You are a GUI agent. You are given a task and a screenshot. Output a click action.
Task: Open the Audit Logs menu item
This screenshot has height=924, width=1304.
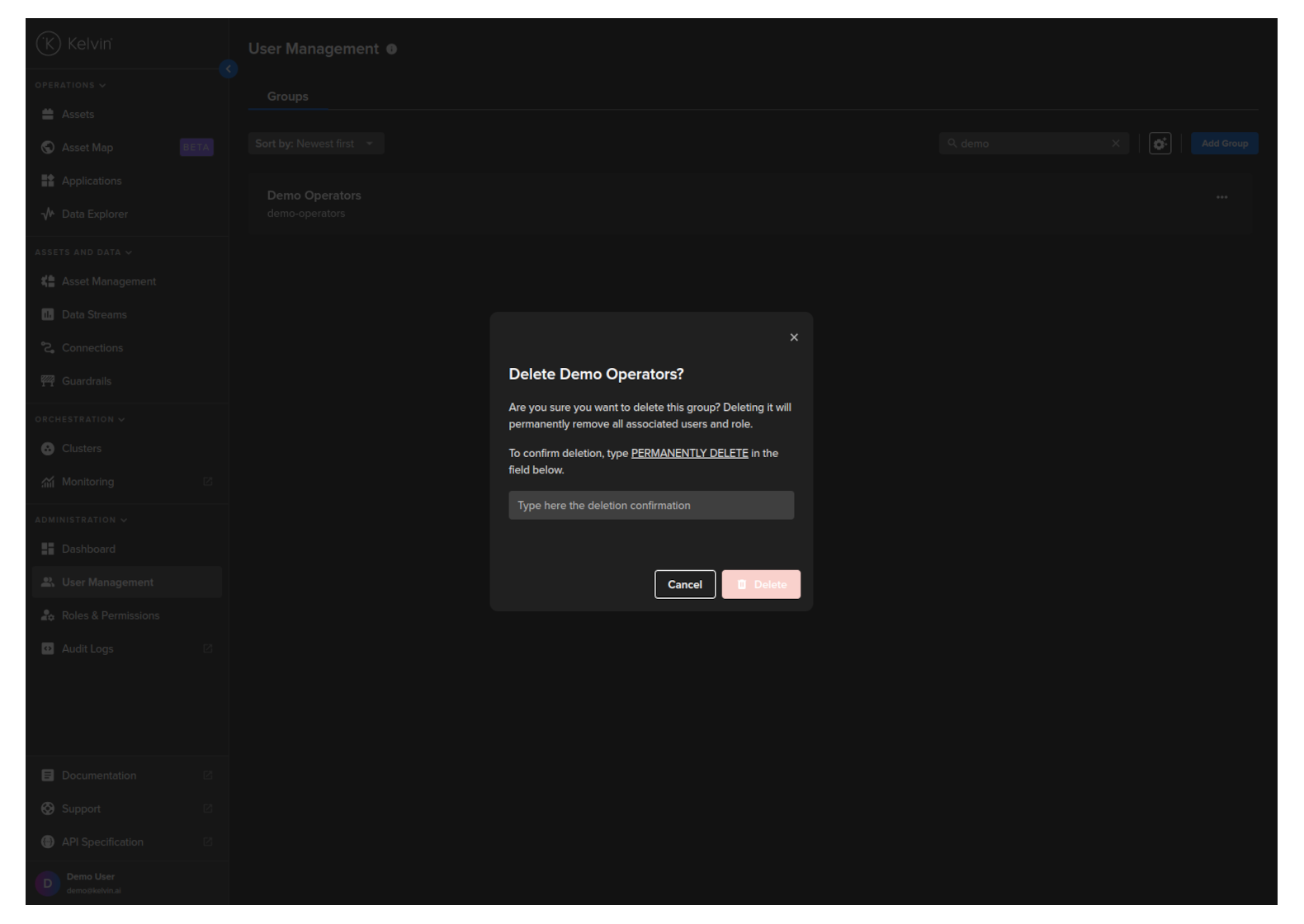(87, 649)
